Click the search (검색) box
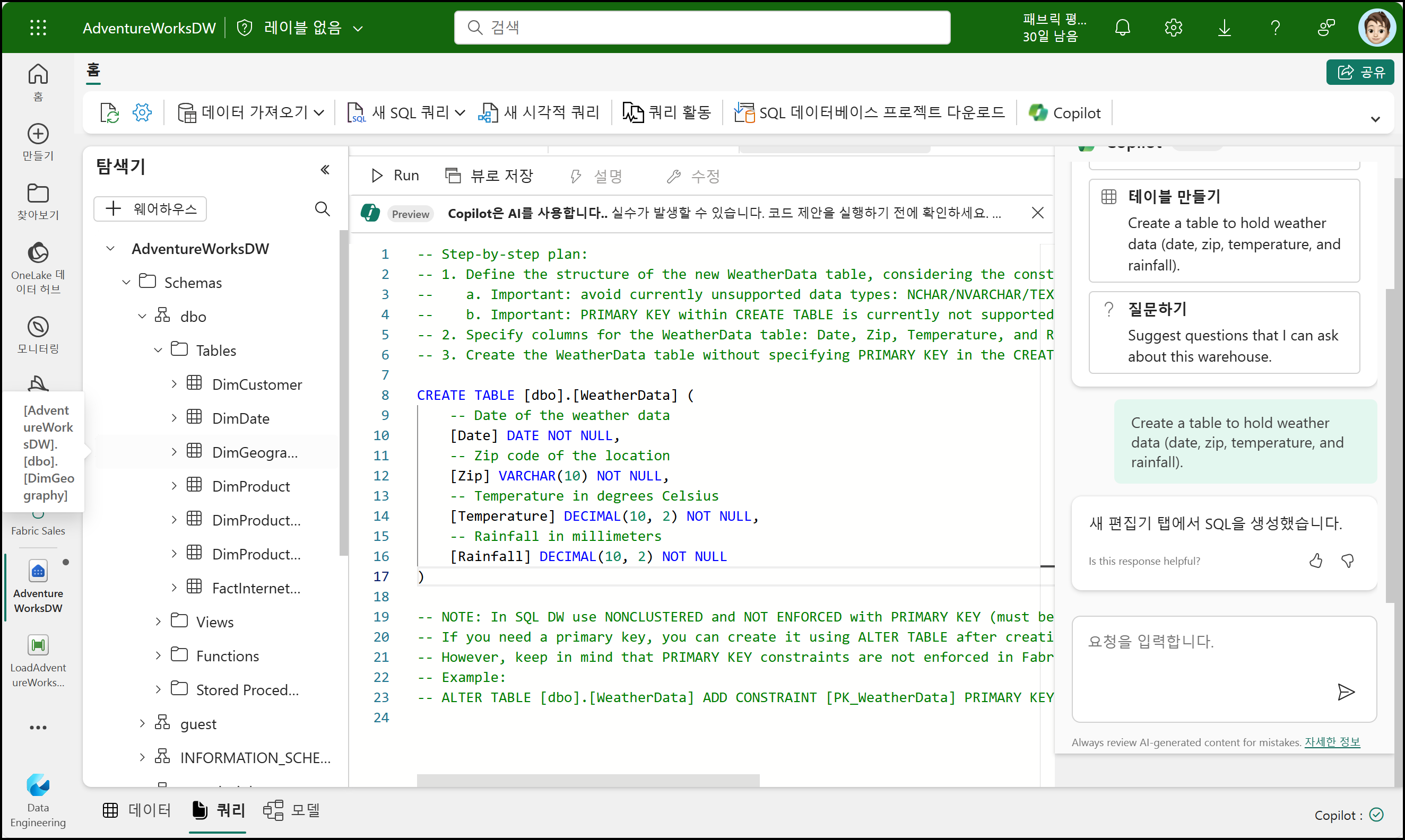1405x840 pixels. pos(702,27)
